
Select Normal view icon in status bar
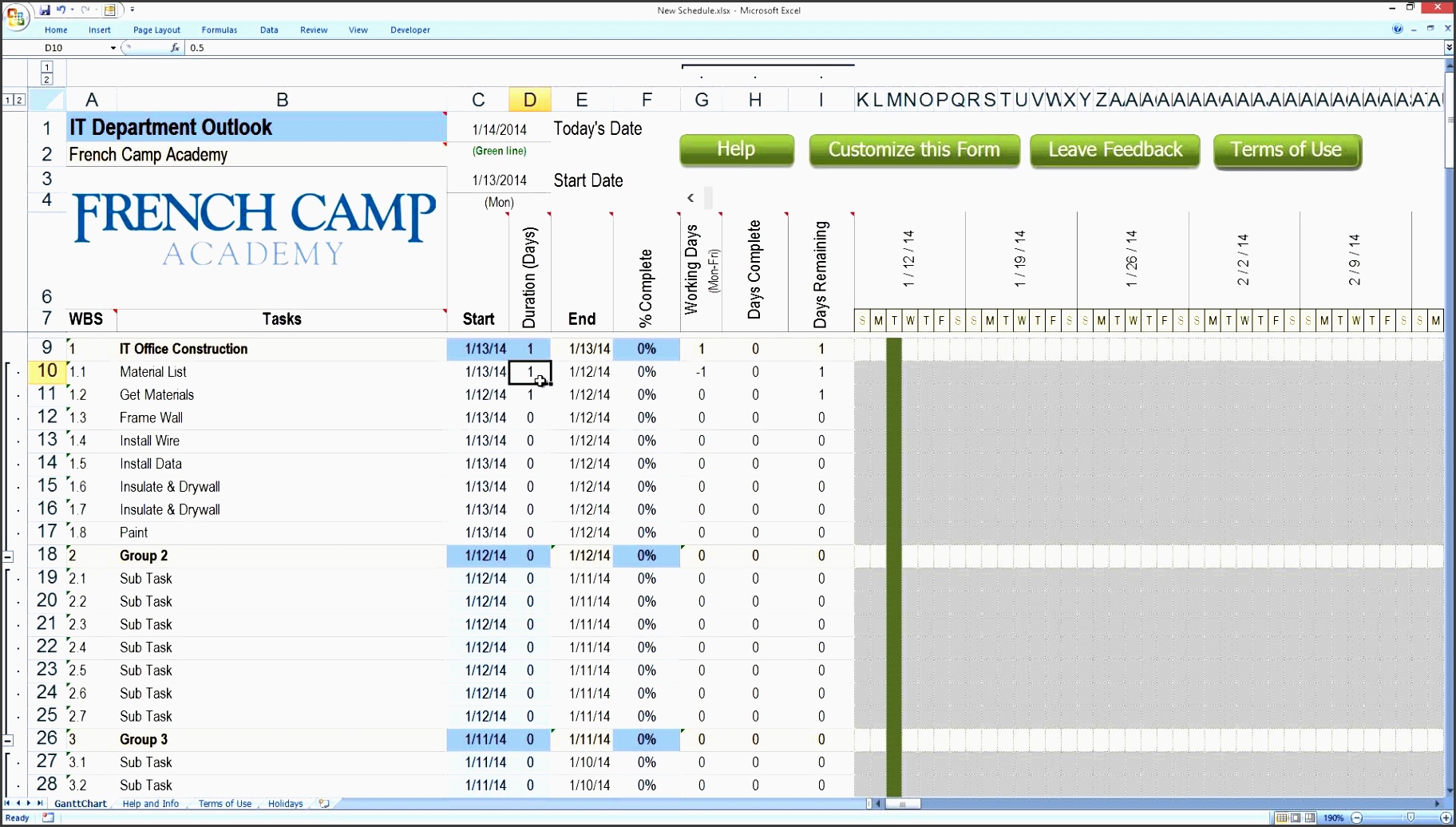coord(1282,817)
